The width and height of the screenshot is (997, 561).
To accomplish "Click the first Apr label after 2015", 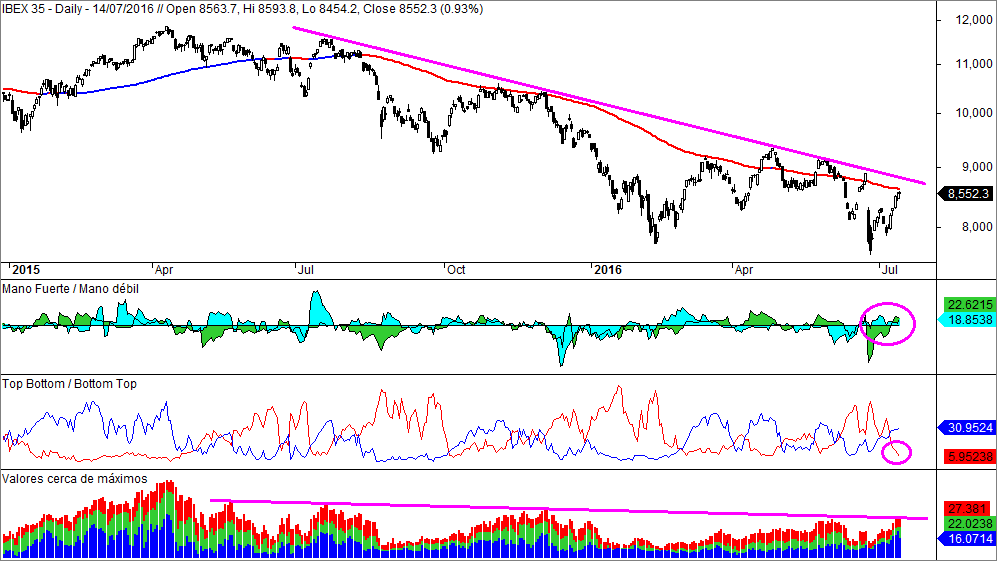I will (x=164, y=270).
